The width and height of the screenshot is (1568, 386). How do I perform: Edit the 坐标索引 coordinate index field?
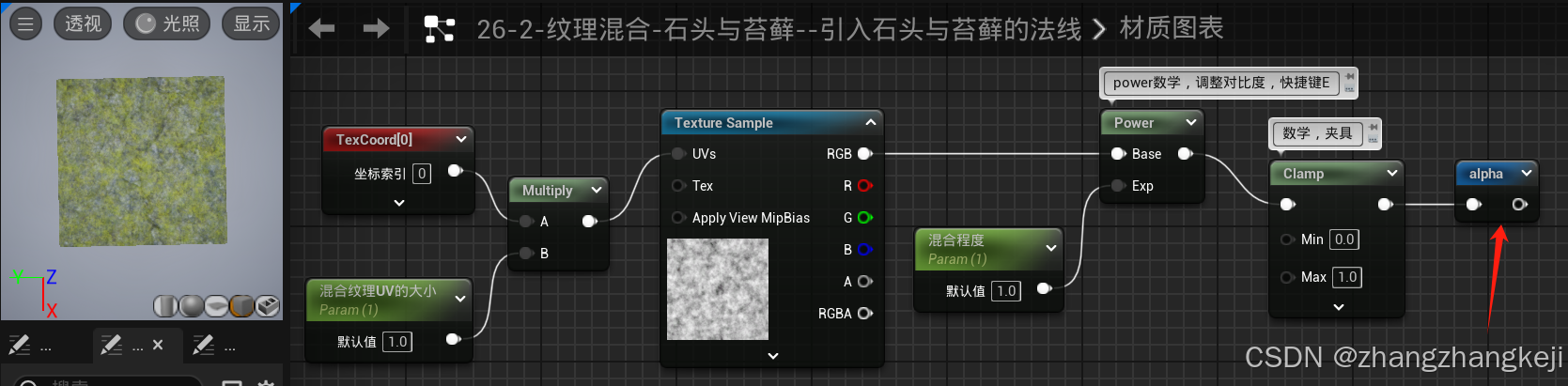(422, 174)
